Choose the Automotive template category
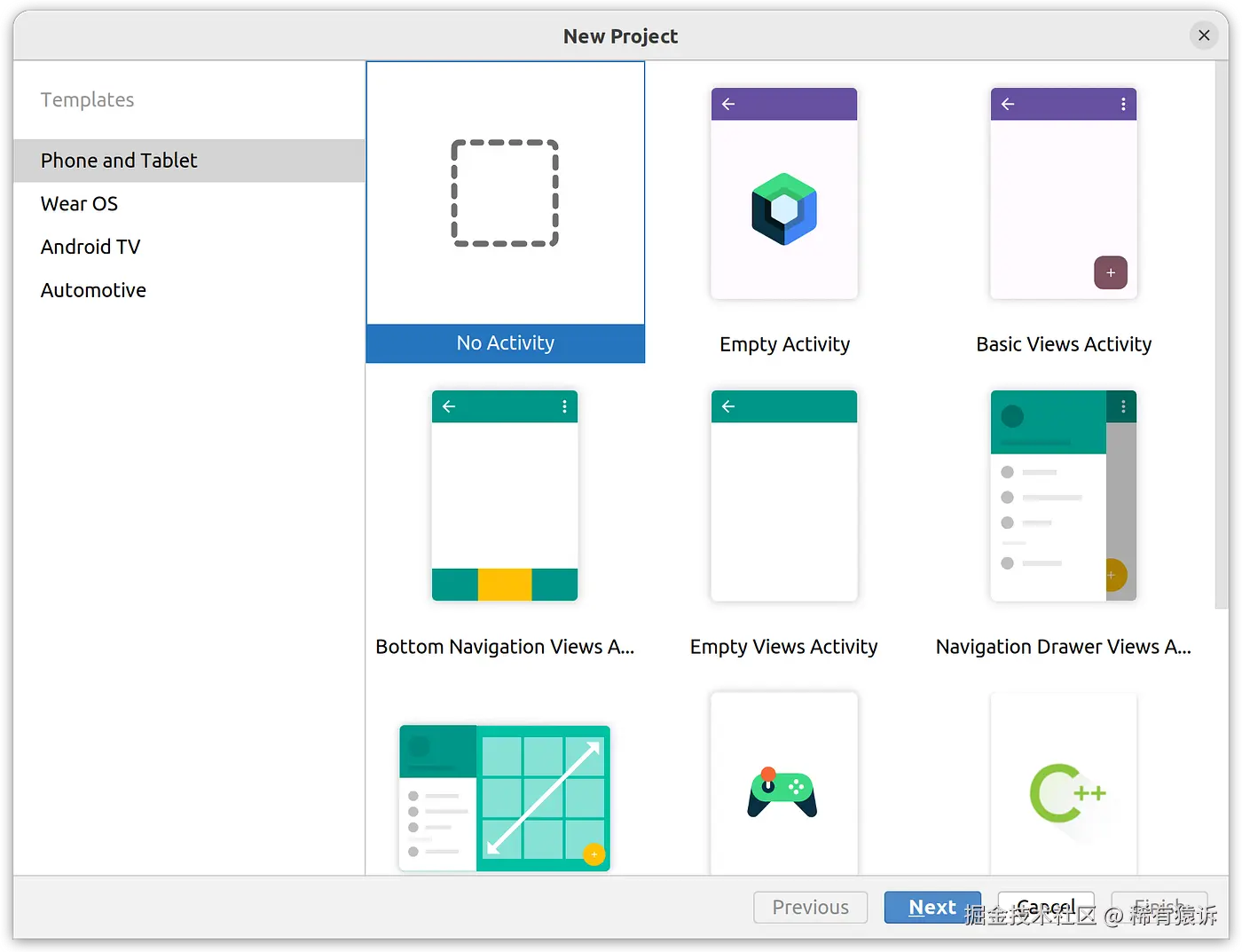Image resolution: width=1242 pixels, height=952 pixels. [x=93, y=289]
